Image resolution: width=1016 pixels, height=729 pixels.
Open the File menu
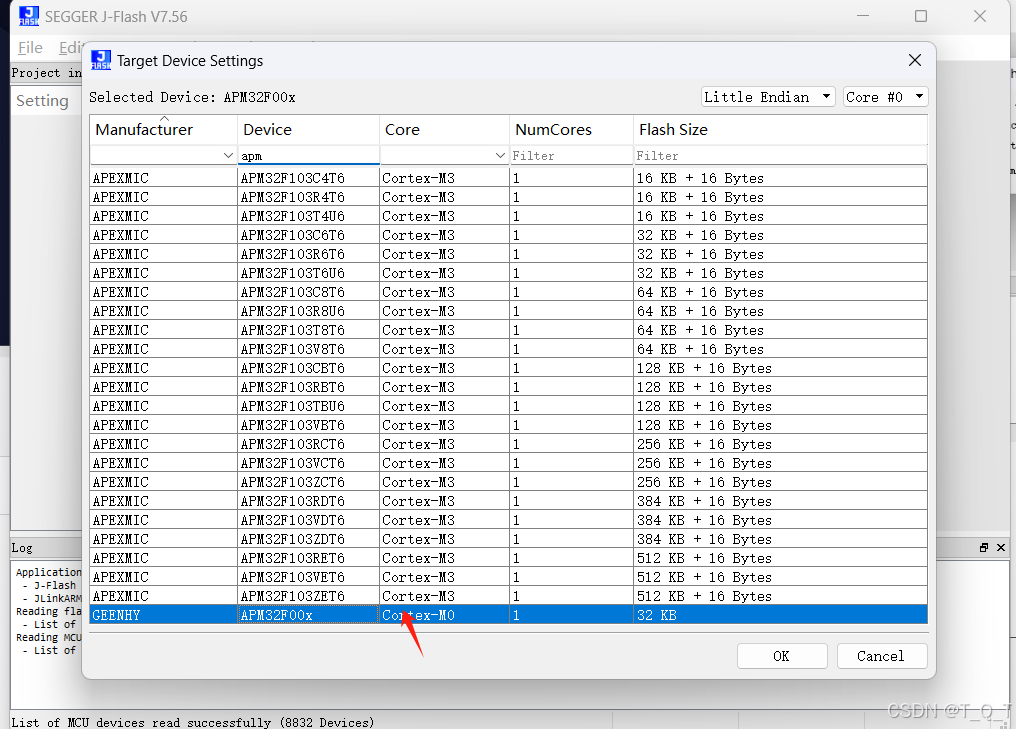[30, 48]
